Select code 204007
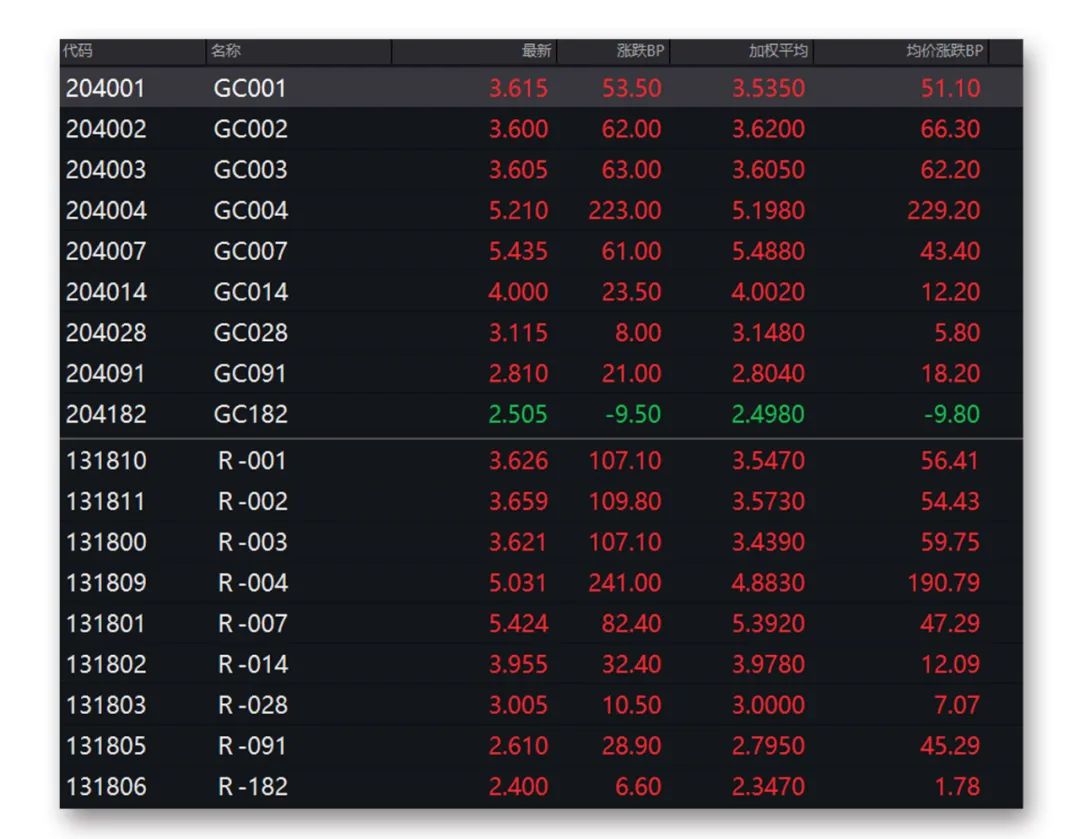 tap(105, 251)
